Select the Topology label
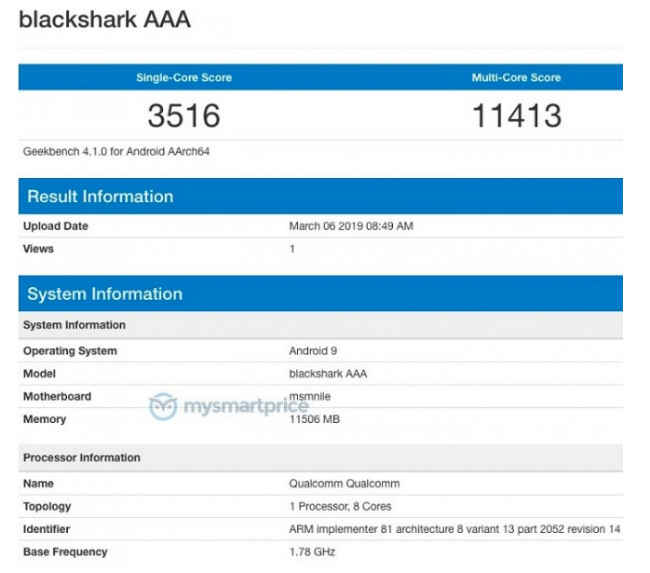650x573 pixels. 47,506
